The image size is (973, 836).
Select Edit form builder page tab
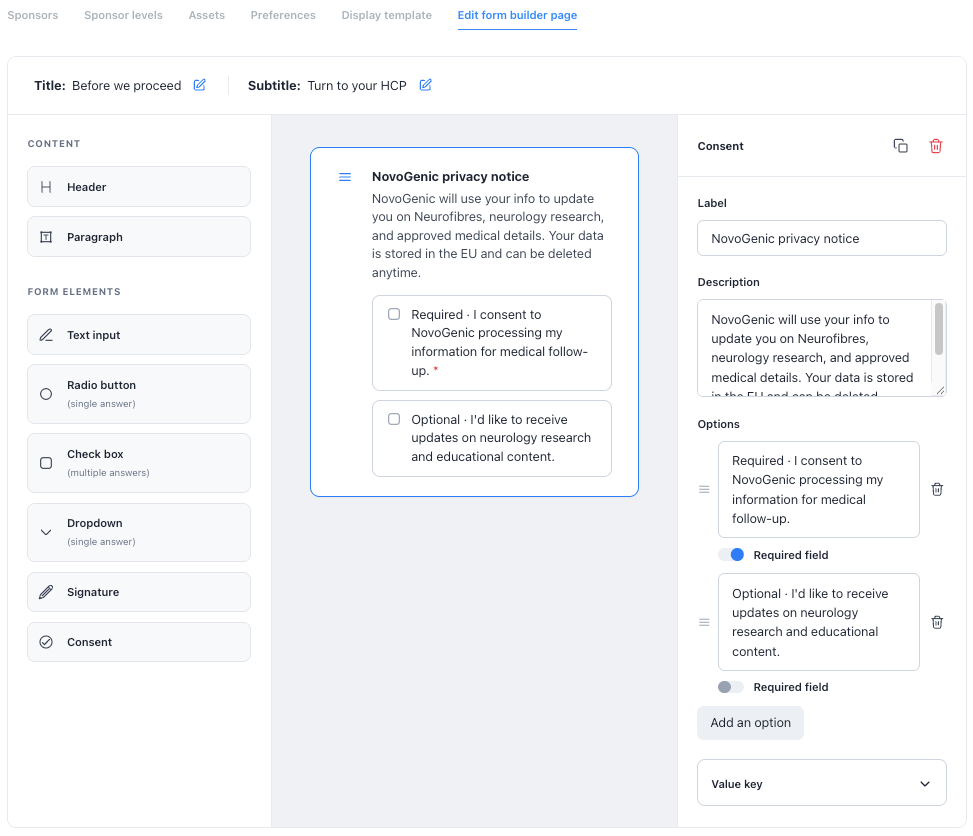[x=518, y=15]
